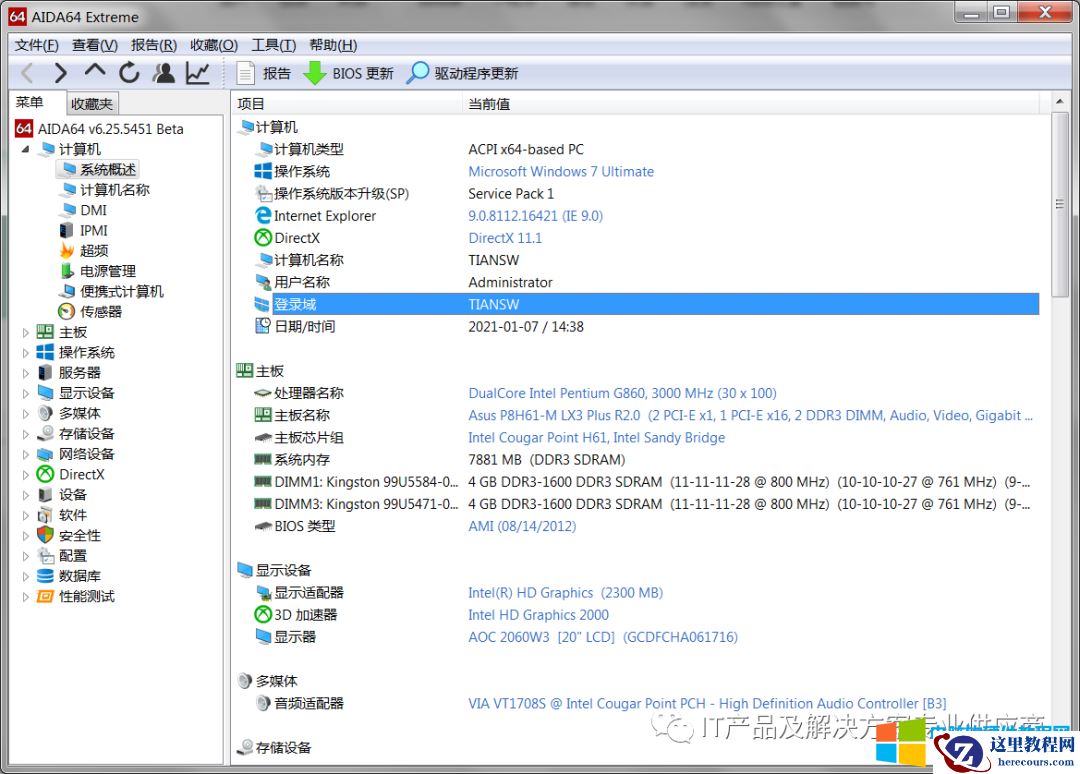This screenshot has width=1080, height=774.
Task: Open the 9.0.8112.16421 (IE 9.0) link
Action: (x=535, y=216)
